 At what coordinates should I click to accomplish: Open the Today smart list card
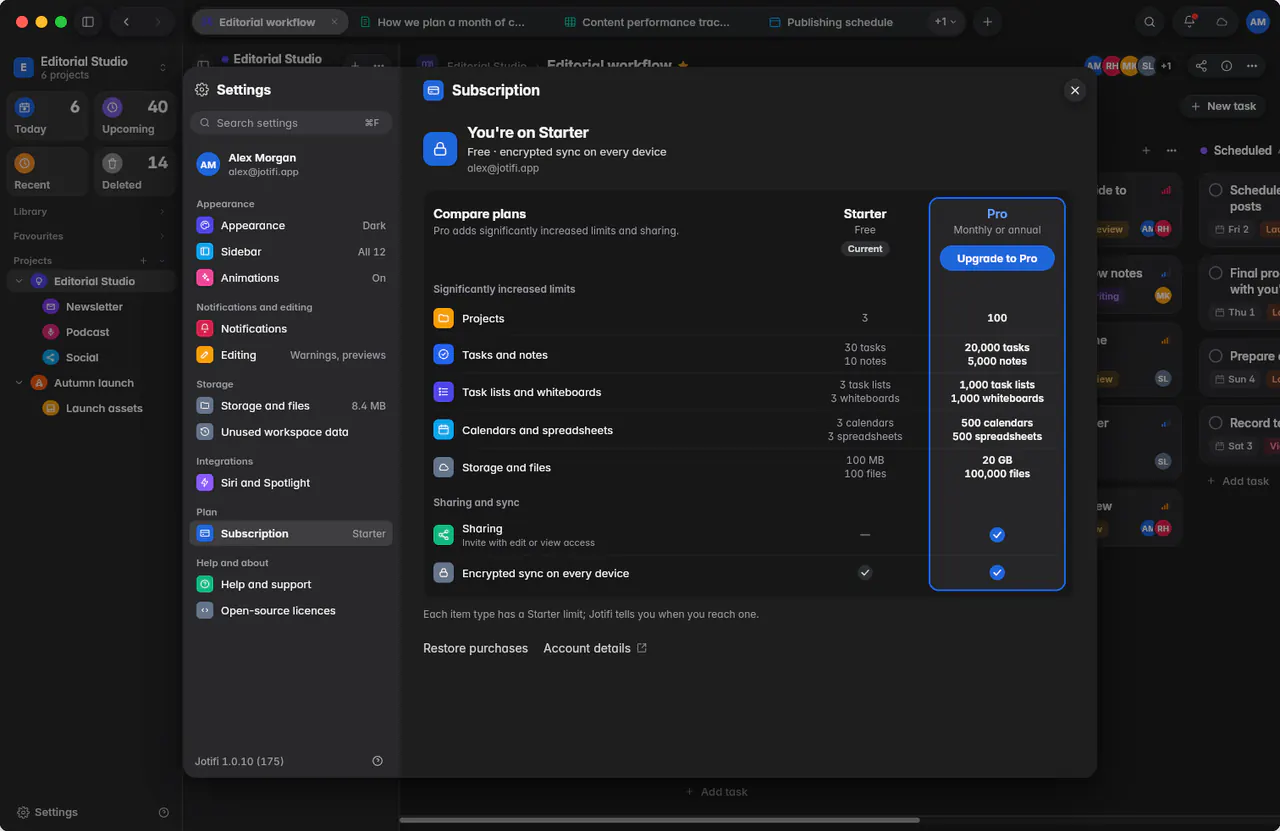[x=48, y=117]
